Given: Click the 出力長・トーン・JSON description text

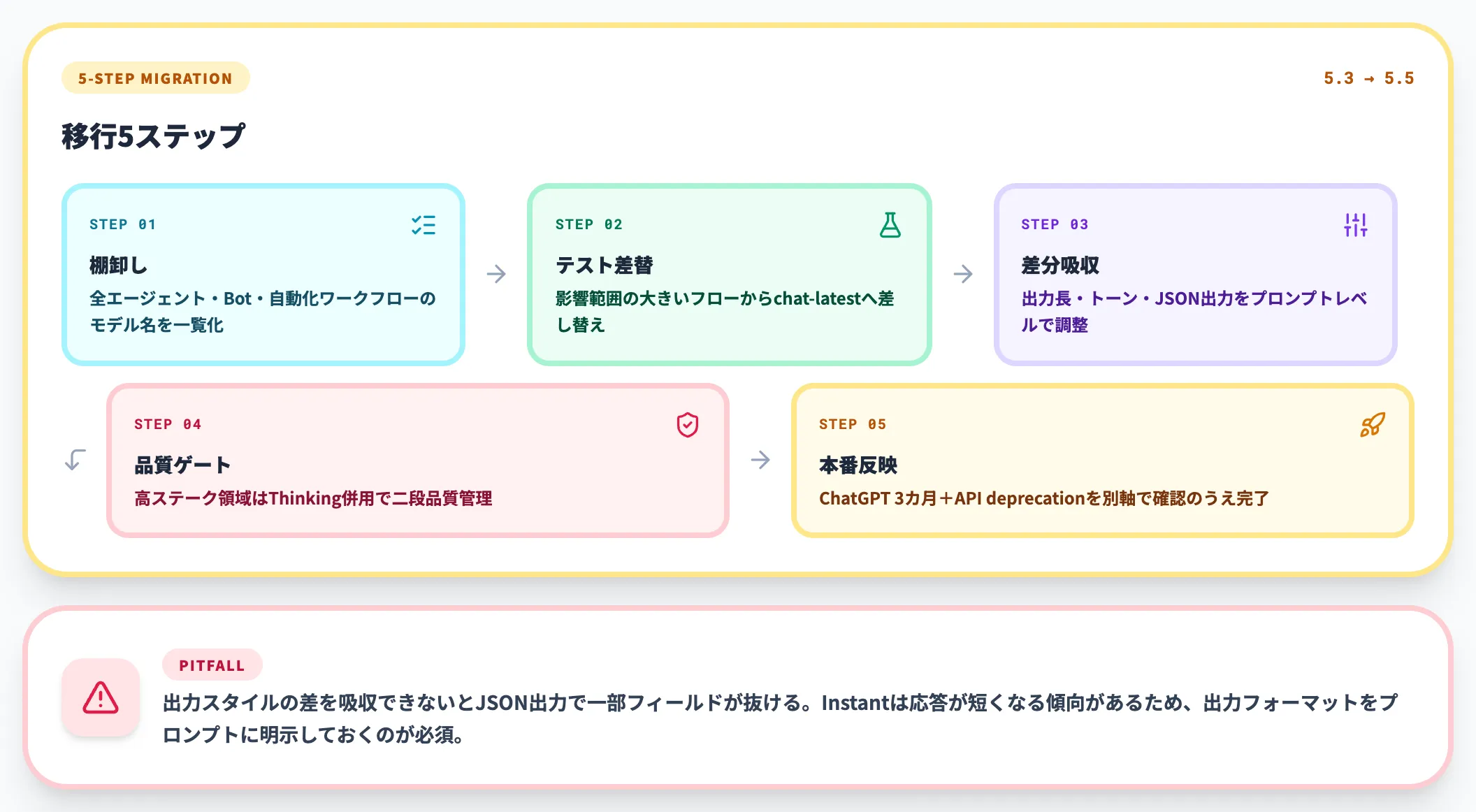Looking at the screenshot, I should tap(1194, 312).
